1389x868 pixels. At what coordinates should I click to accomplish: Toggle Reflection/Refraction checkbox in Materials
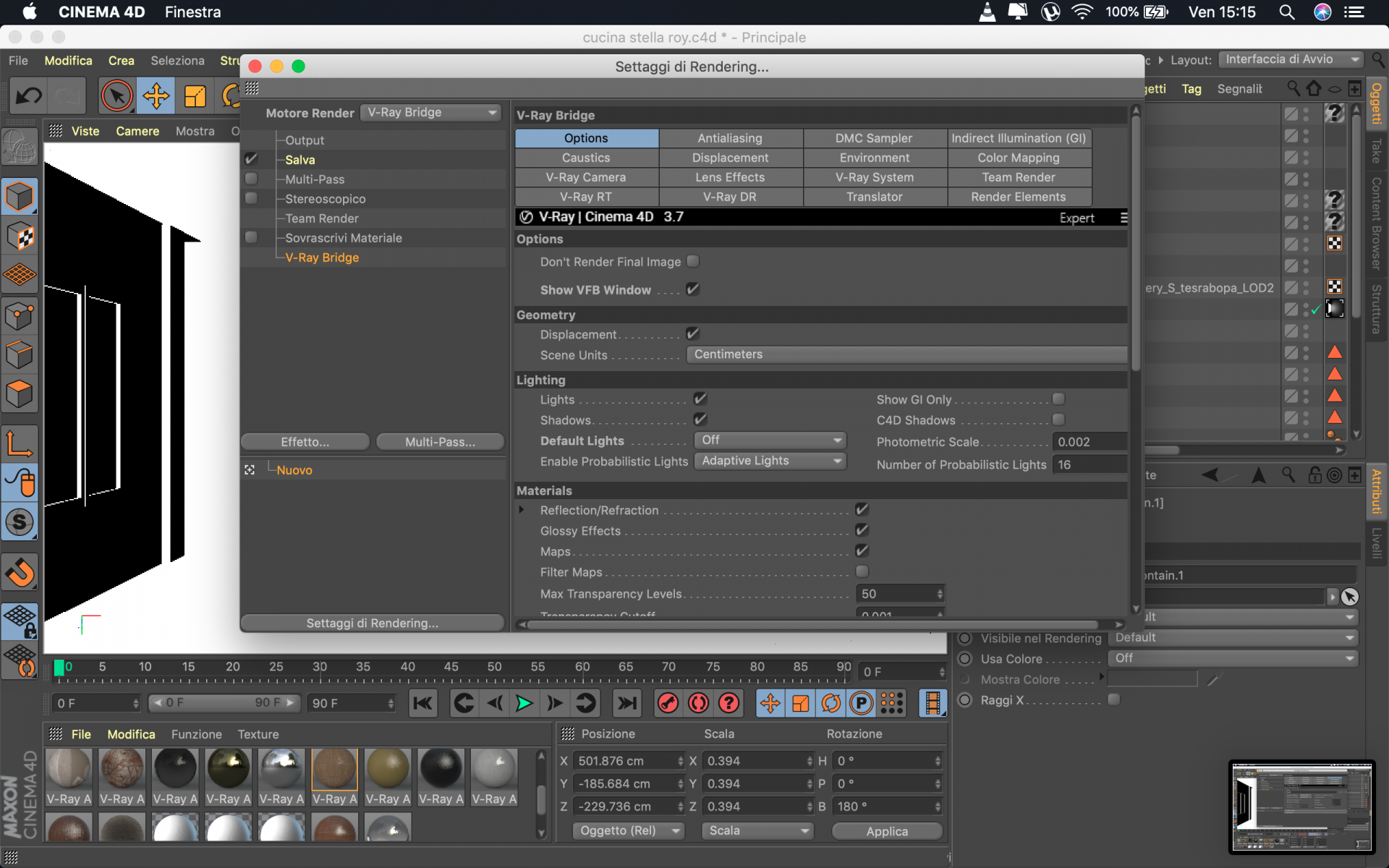click(862, 510)
